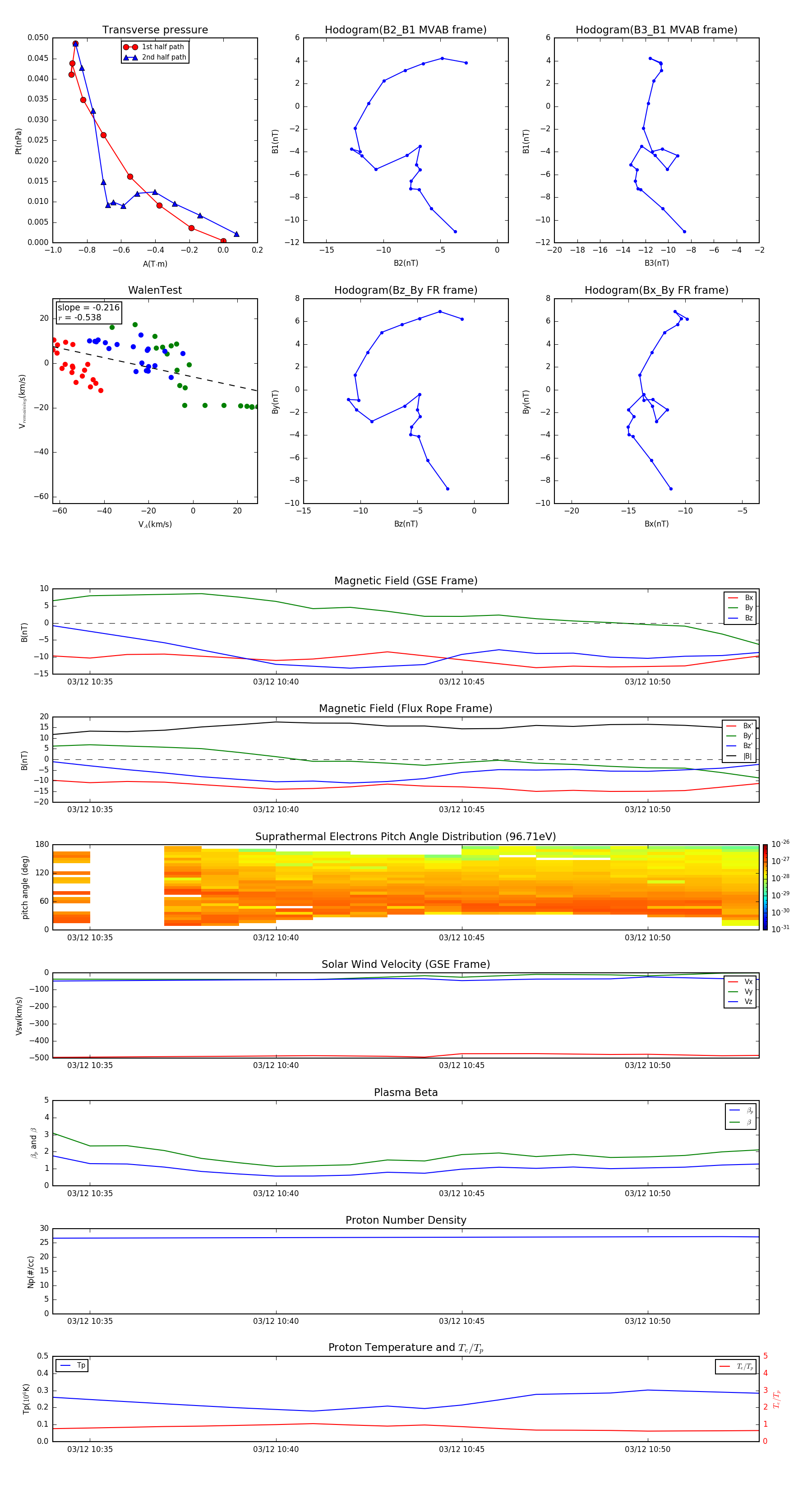Select the "r = -0.538" annotation text

(x=80, y=317)
